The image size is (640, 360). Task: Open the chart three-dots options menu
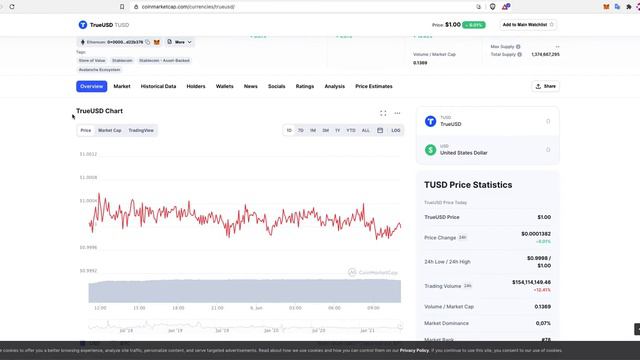[x=397, y=113]
